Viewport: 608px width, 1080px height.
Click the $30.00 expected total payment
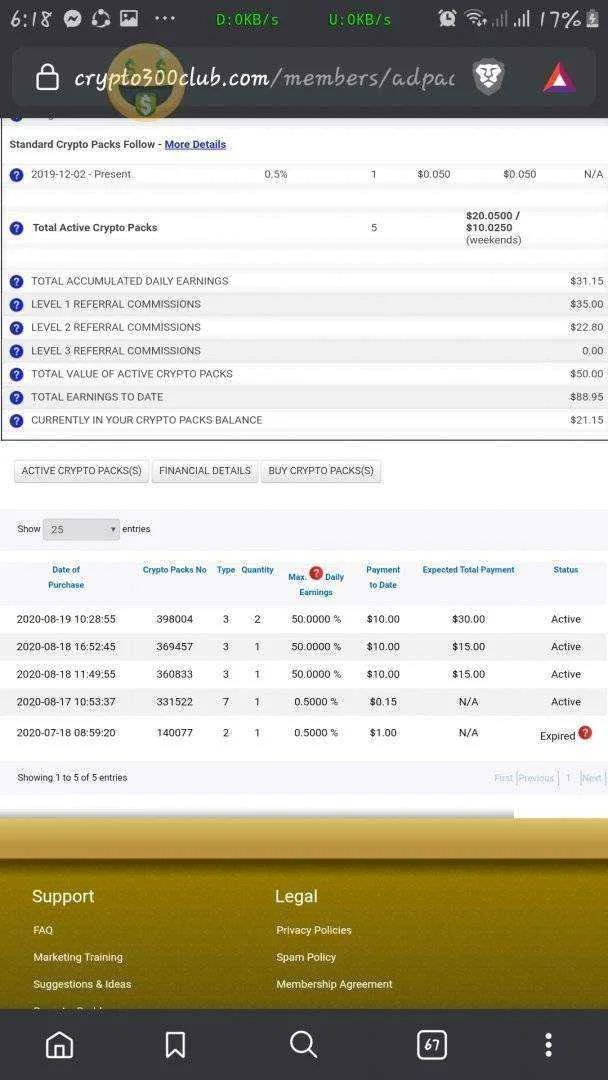point(468,619)
